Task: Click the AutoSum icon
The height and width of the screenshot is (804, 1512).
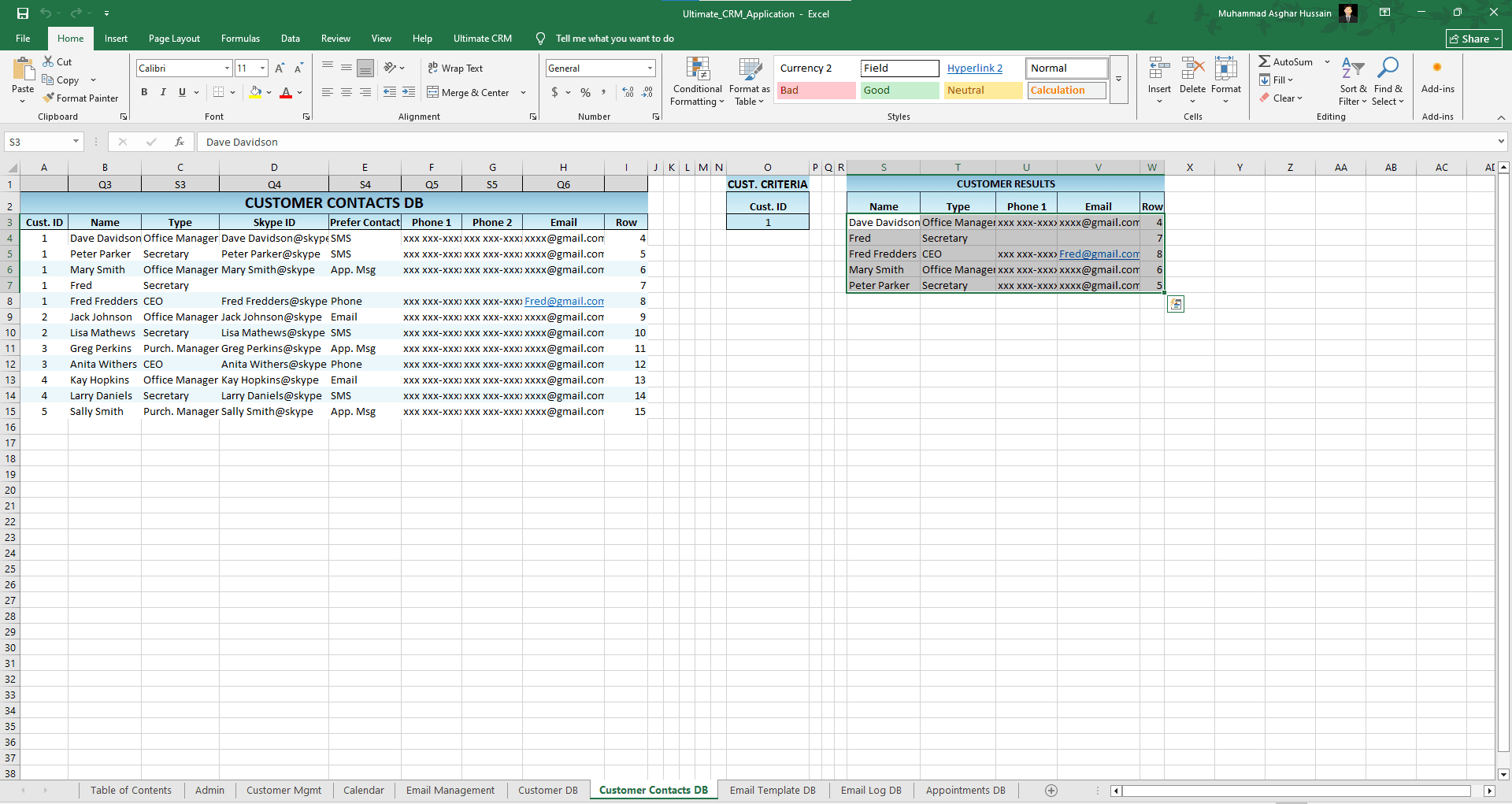Action: [1264, 61]
